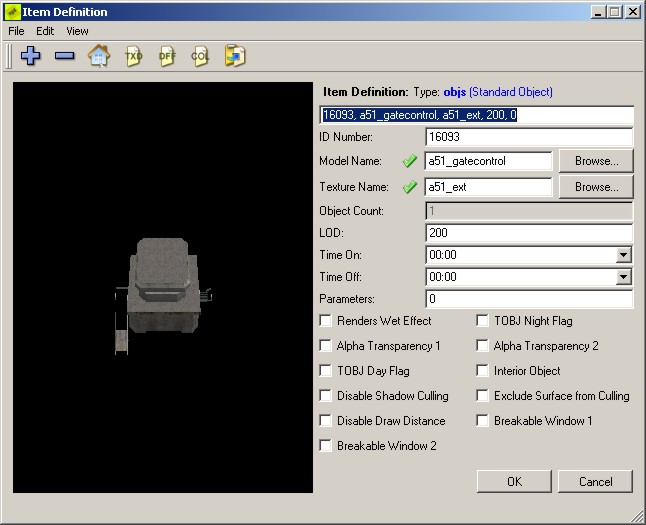
Task: Check Breakable Window 2
Action: (325, 446)
